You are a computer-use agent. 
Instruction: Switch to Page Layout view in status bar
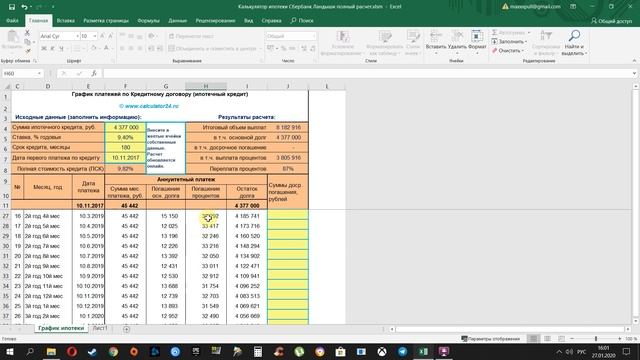tap(547, 339)
